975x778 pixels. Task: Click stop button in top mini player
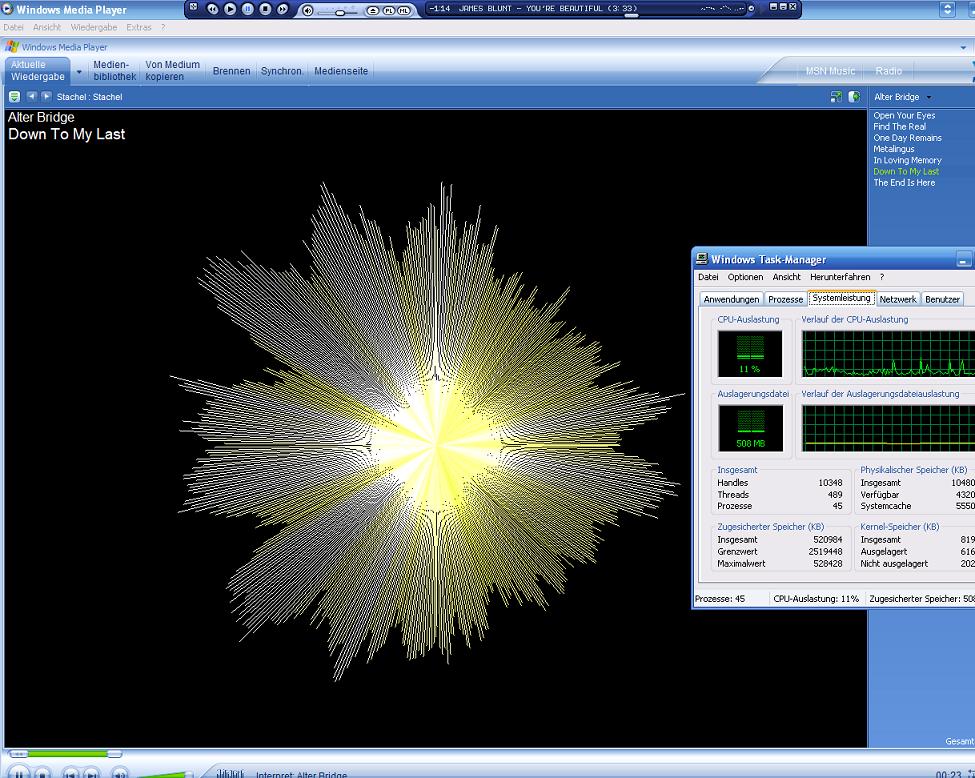(265, 9)
